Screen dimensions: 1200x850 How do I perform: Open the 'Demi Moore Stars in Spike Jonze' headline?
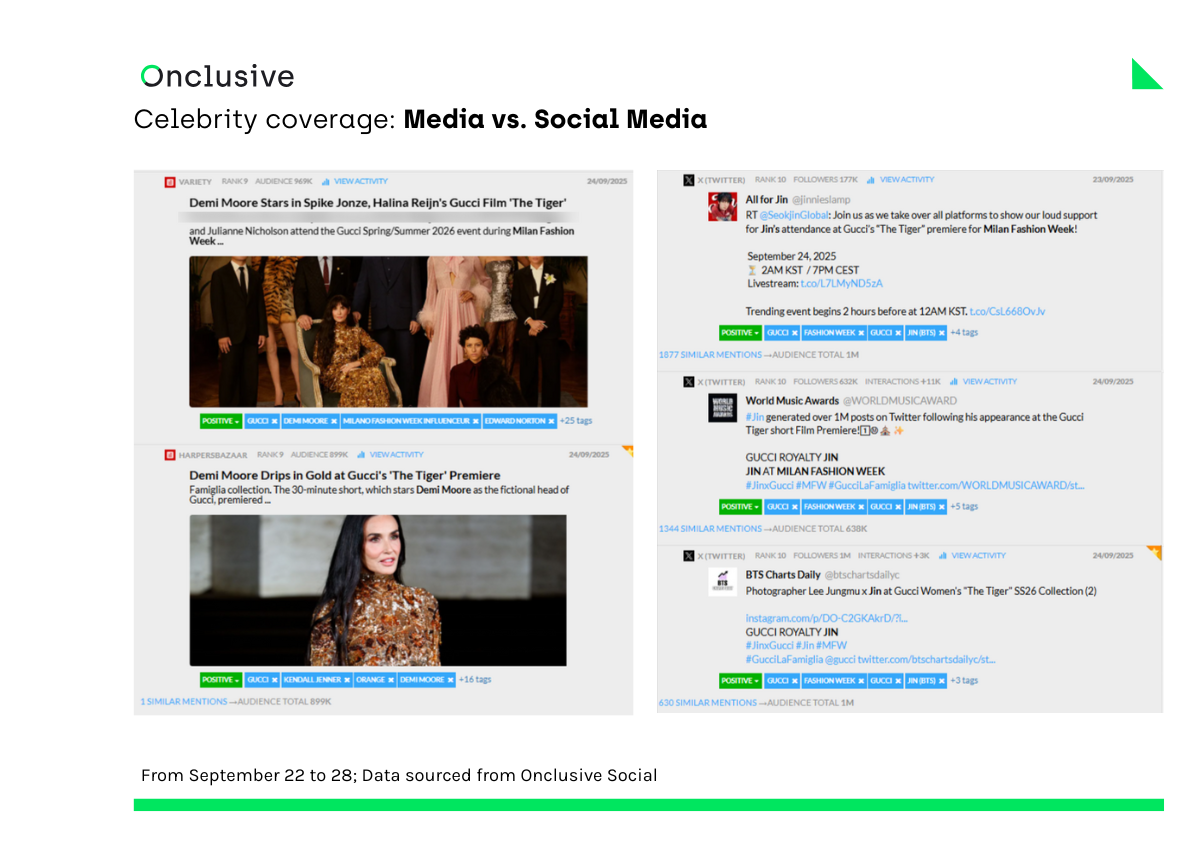click(378, 202)
